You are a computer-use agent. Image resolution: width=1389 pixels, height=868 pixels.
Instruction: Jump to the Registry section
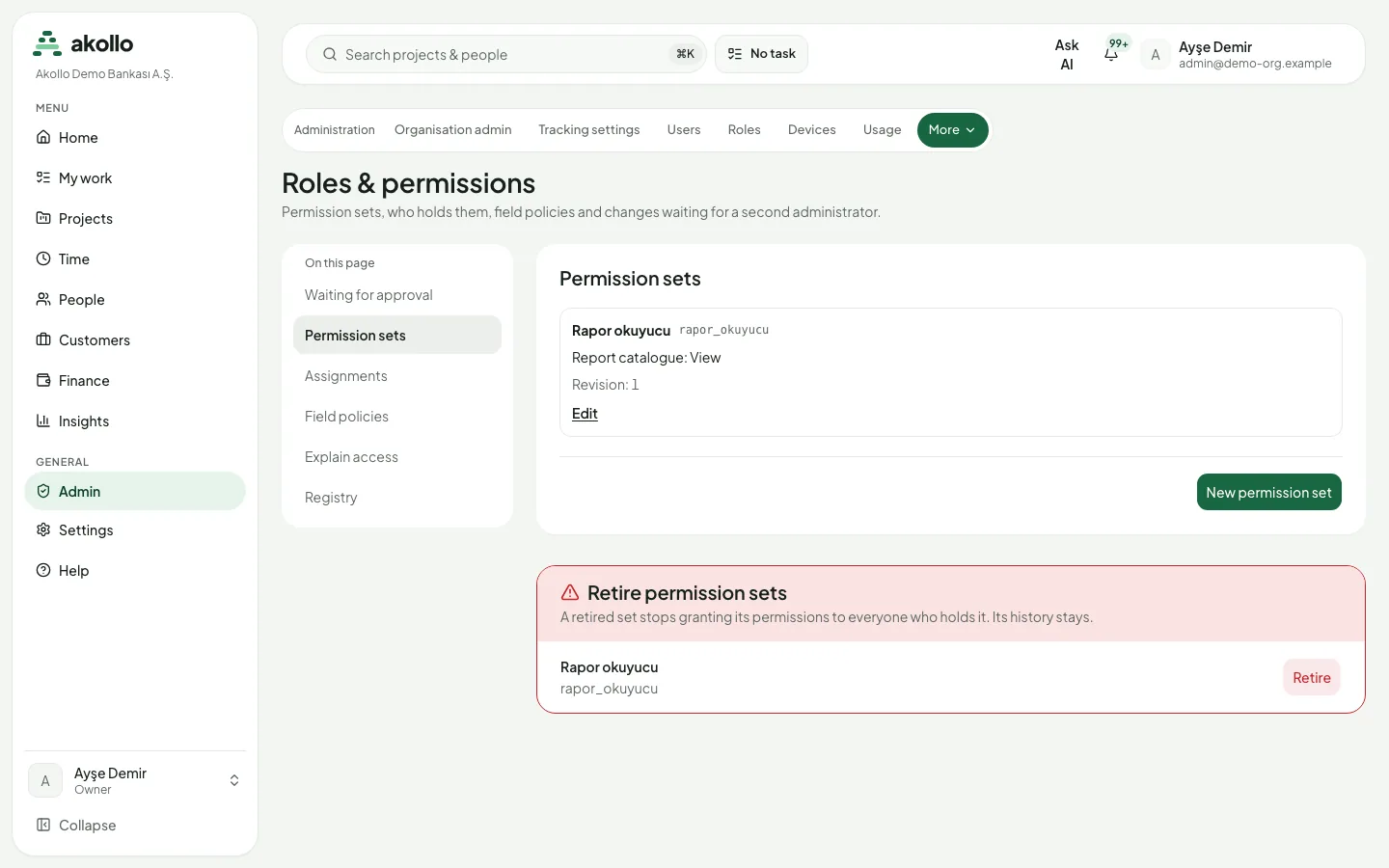click(397, 498)
